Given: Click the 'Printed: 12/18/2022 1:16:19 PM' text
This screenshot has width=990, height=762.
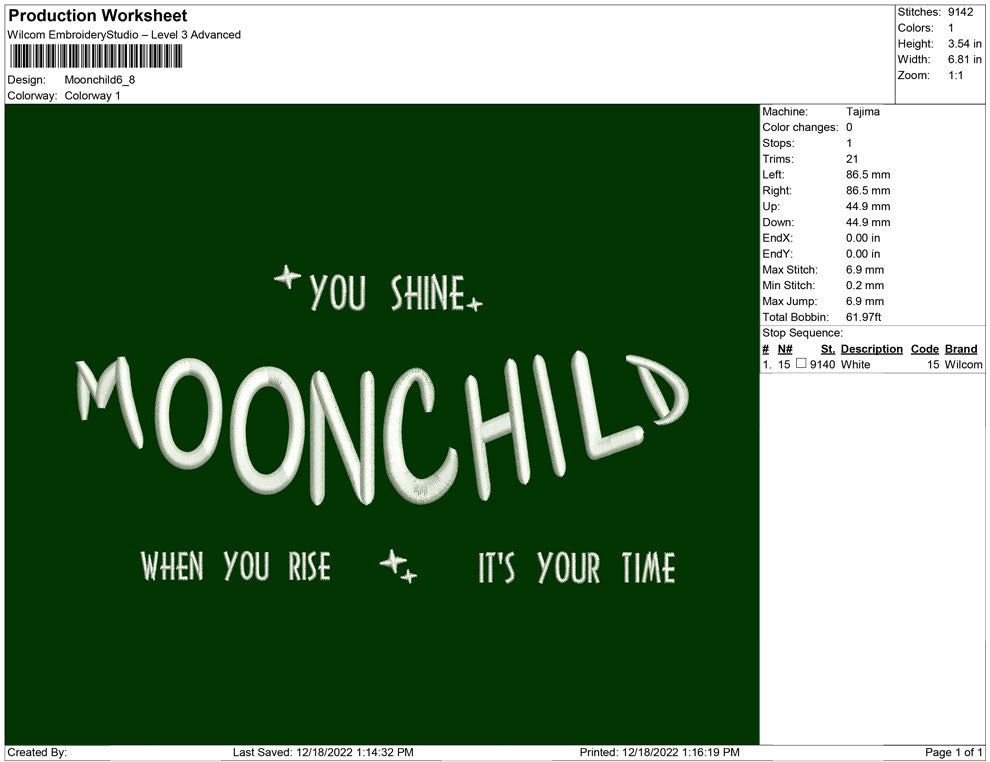Looking at the screenshot, I should pyautogui.click(x=659, y=753).
